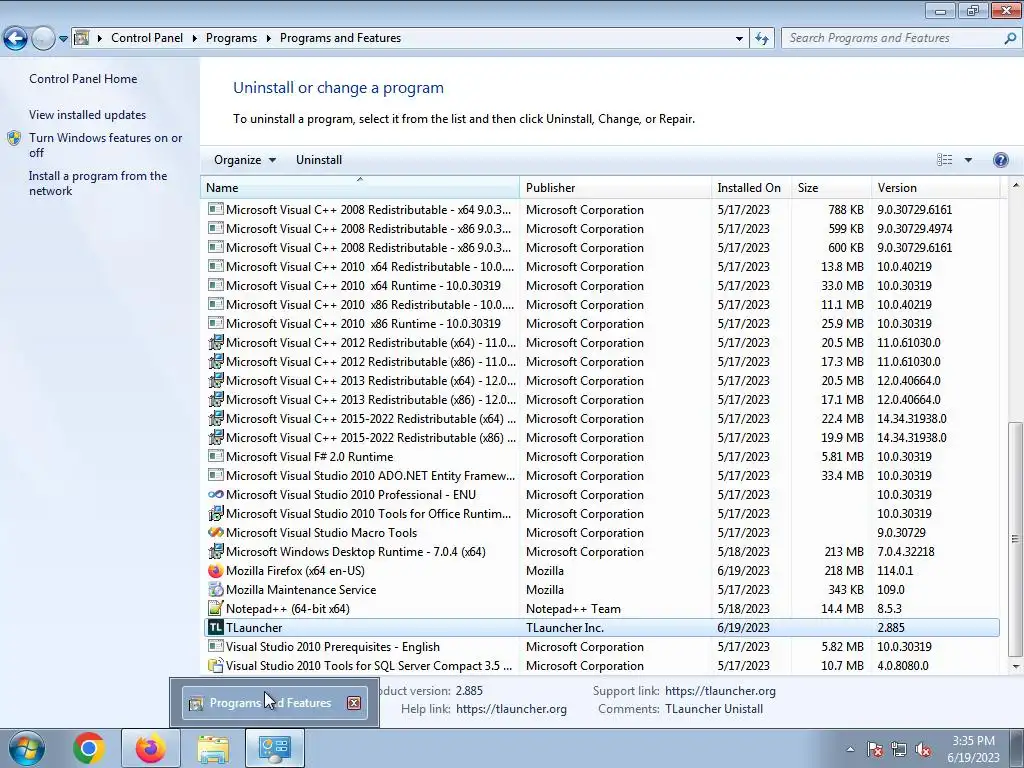Select the Notepad++ program icon
Screen dimensions: 1024x768
click(216, 609)
